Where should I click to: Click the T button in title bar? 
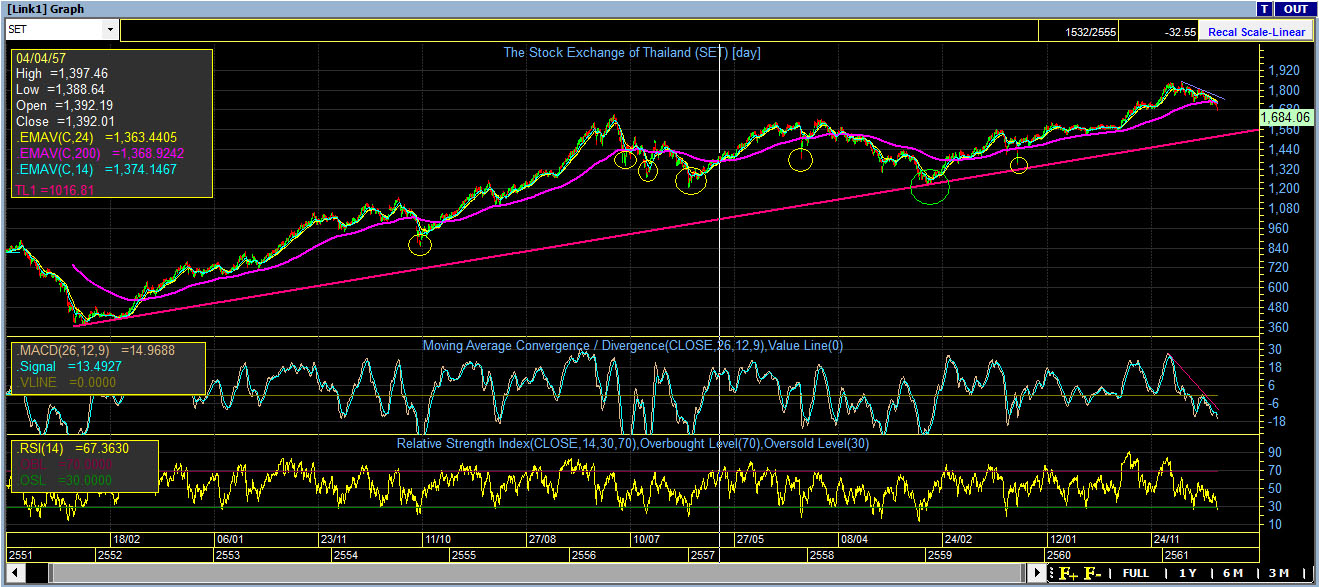tap(1265, 9)
